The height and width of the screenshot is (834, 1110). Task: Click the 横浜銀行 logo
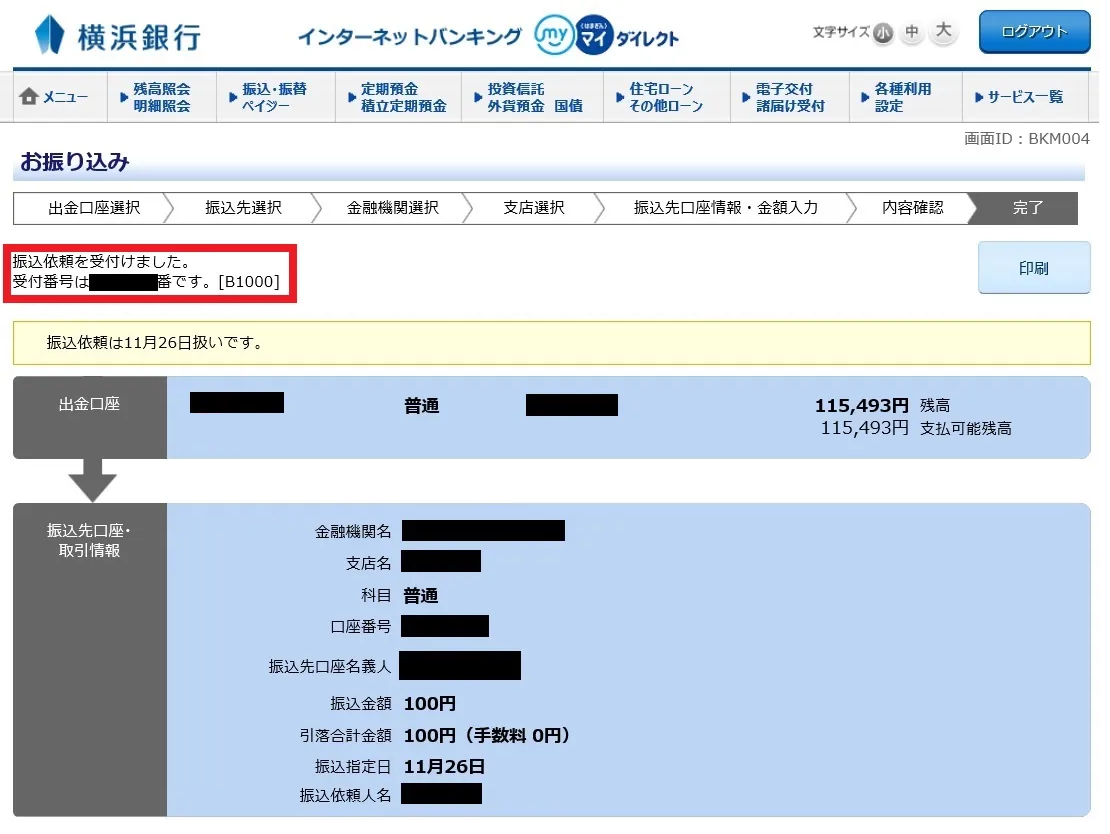(x=118, y=35)
